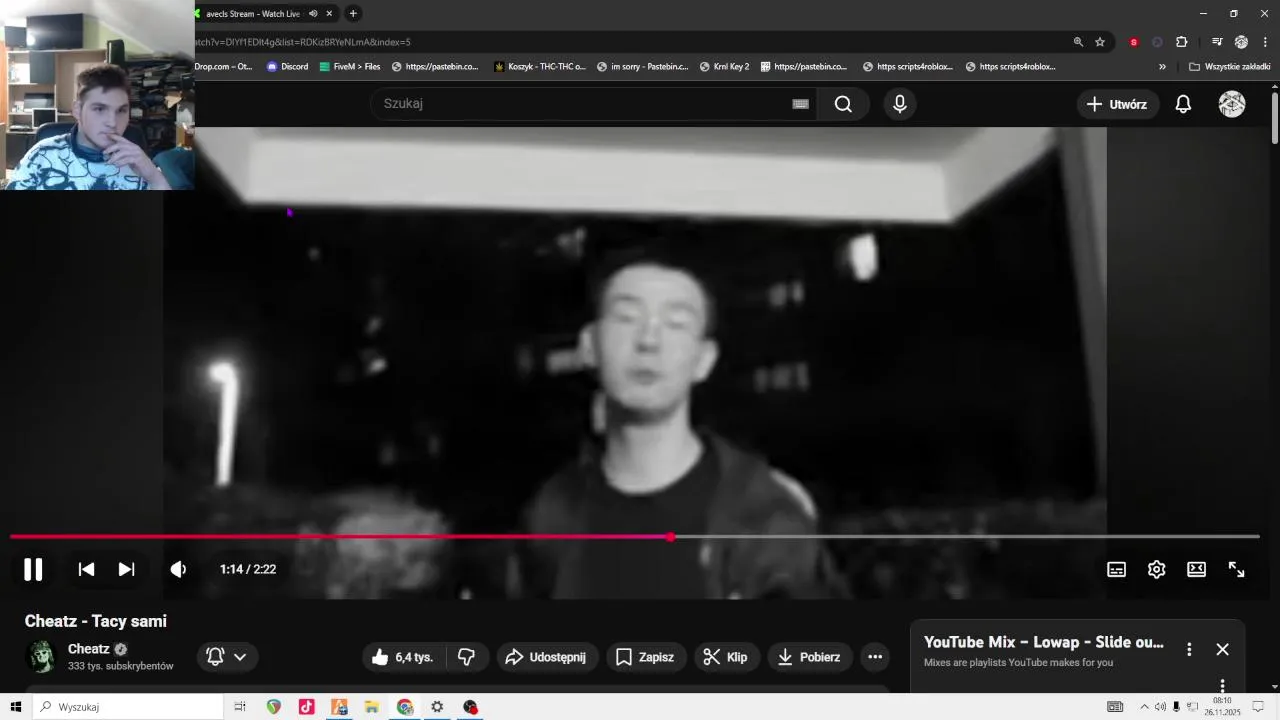1280x720 pixels.
Task: Open the Chrome profile avatar
Action: point(1241,42)
